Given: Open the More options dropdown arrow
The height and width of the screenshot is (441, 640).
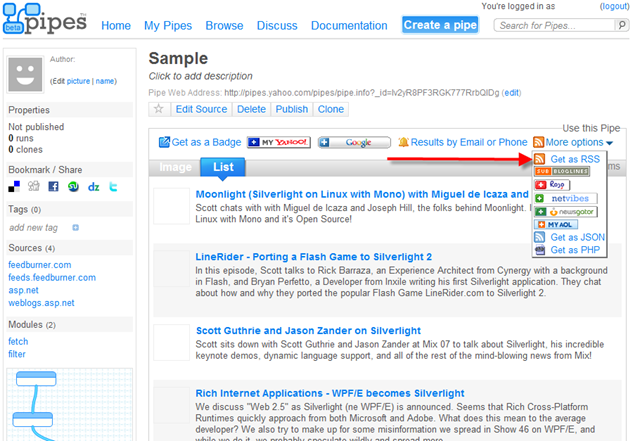Looking at the screenshot, I should [609, 143].
